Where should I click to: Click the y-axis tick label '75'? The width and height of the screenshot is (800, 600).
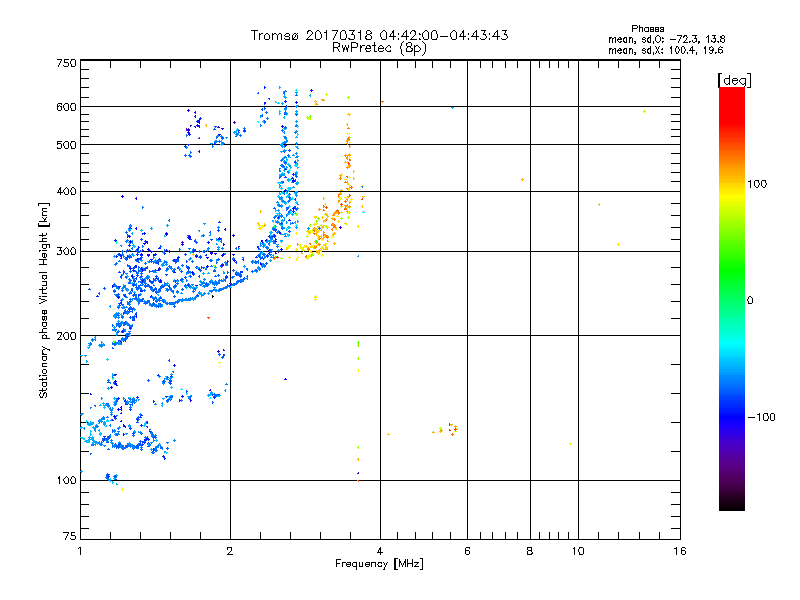[x=70, y=536]
